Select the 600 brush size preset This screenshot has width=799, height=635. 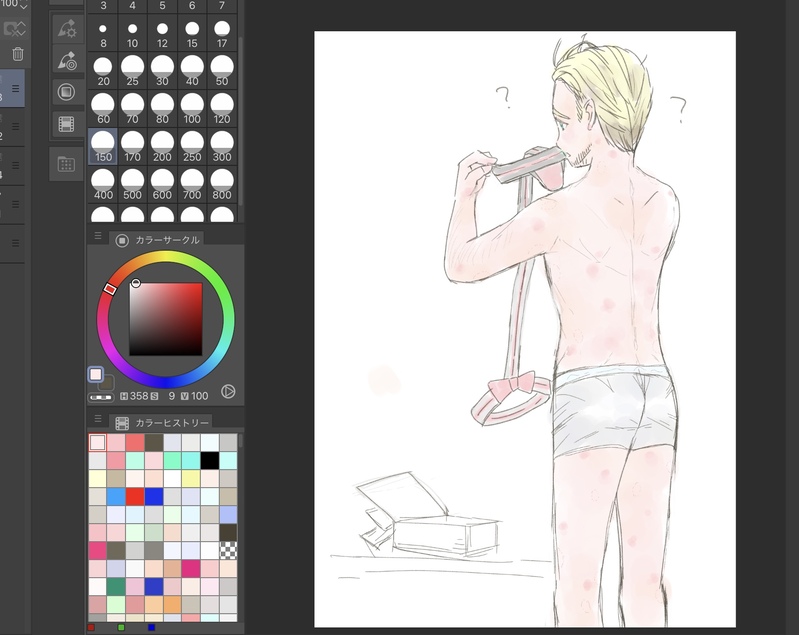click(x=162, y=184)
